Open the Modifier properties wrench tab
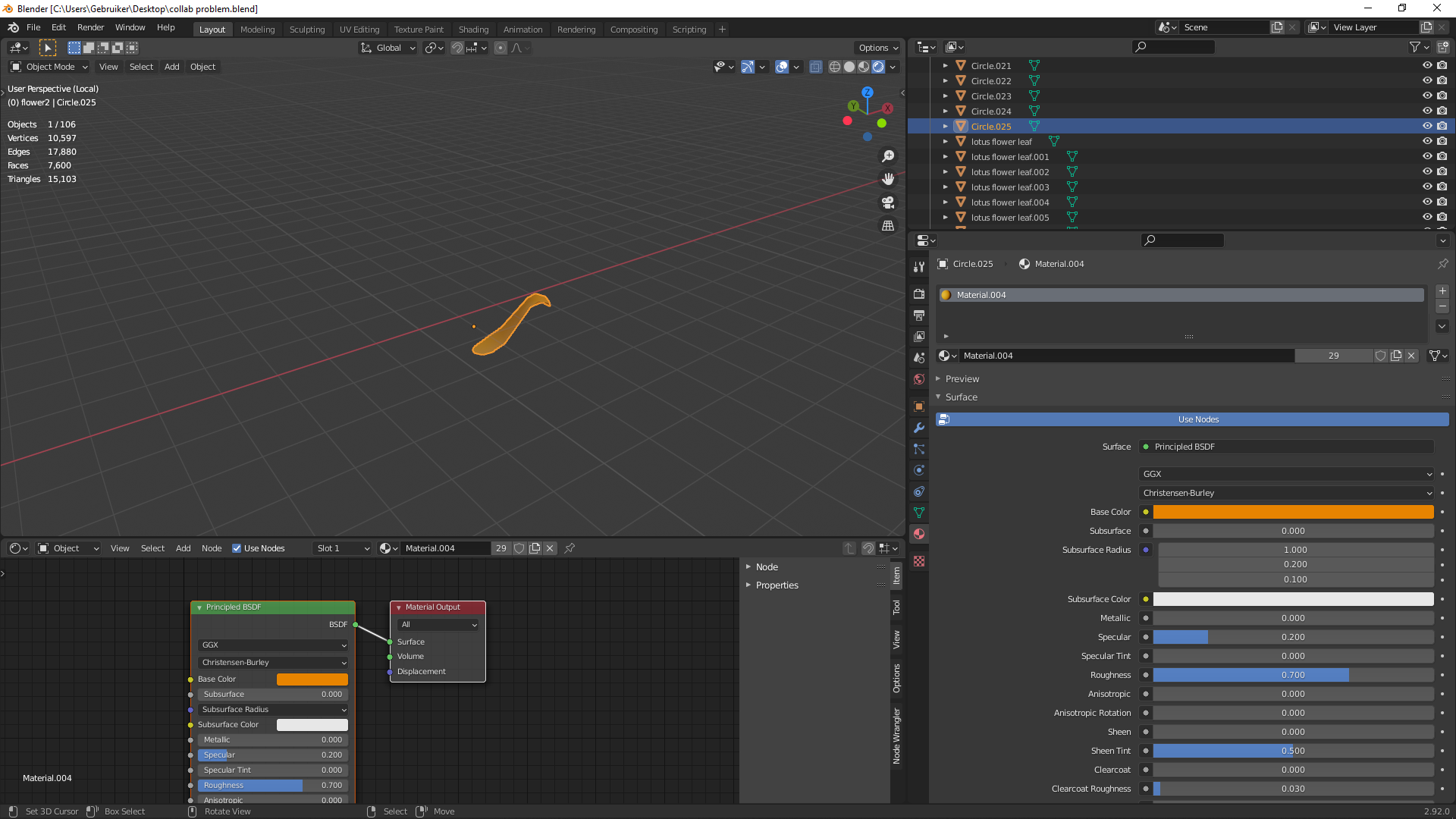This screenshot has height=819, width=1456. coord(919,428)
